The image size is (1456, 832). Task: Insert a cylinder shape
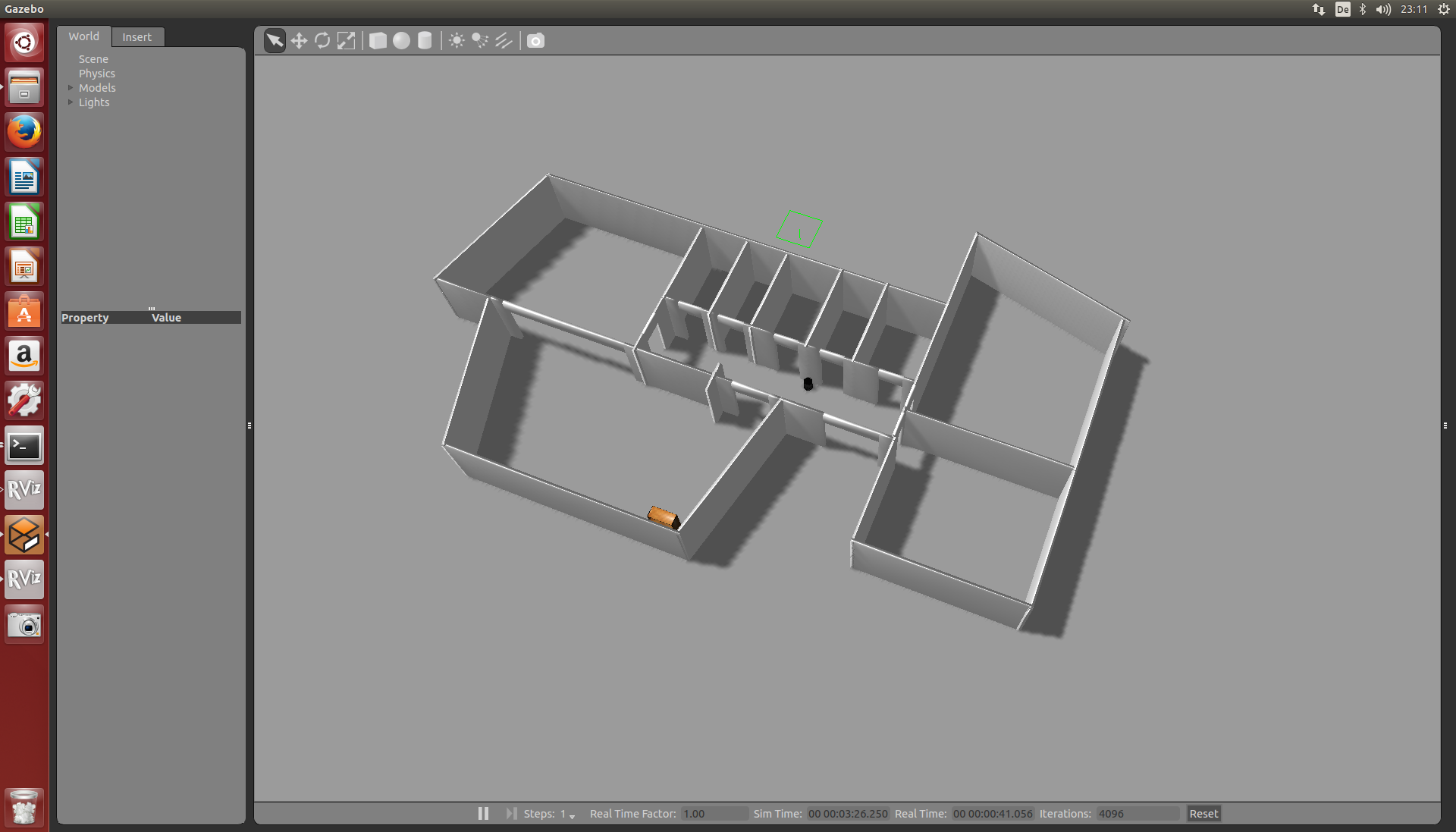point(425,40)
